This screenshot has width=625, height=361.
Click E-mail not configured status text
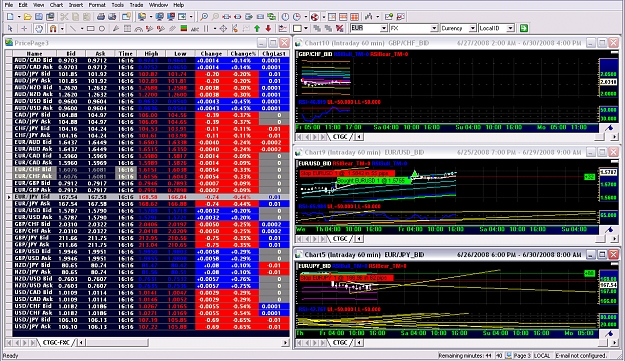(x=581, y=355)
